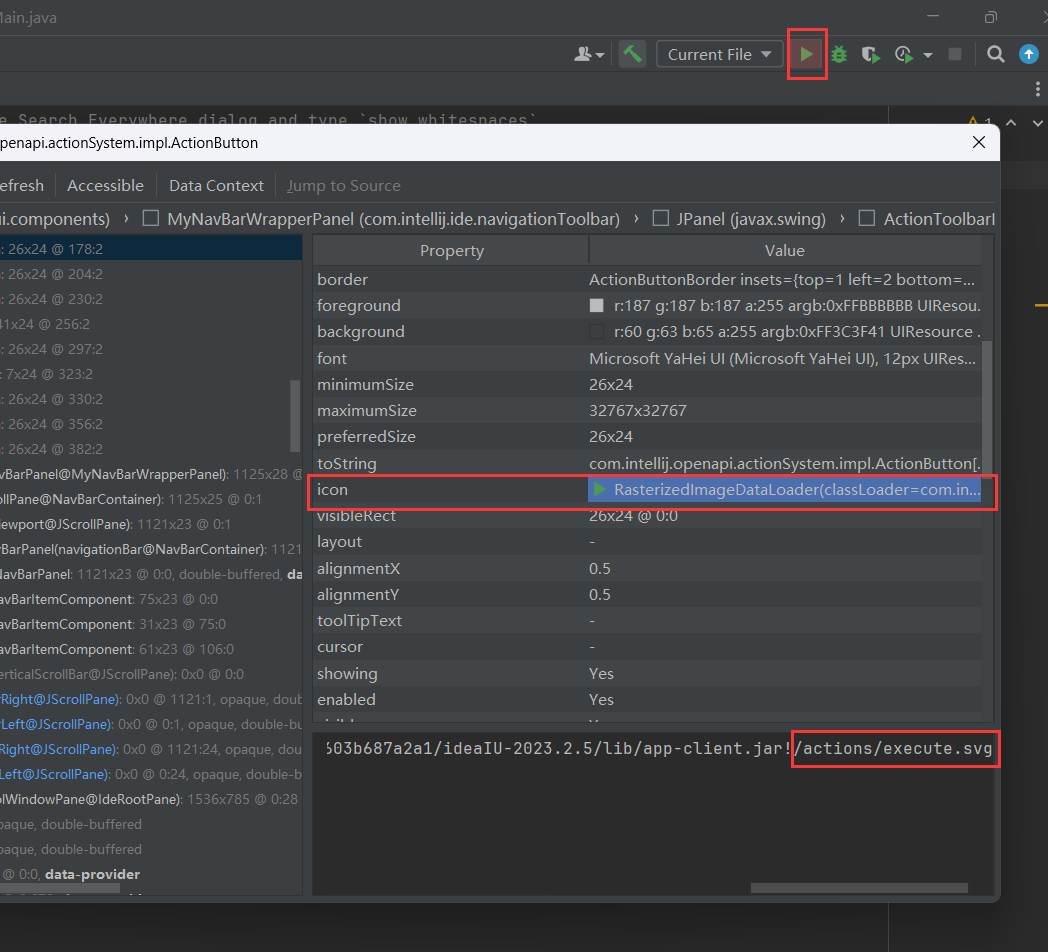
Task: Select the toolTipText property row
Action: click(647, 620)
